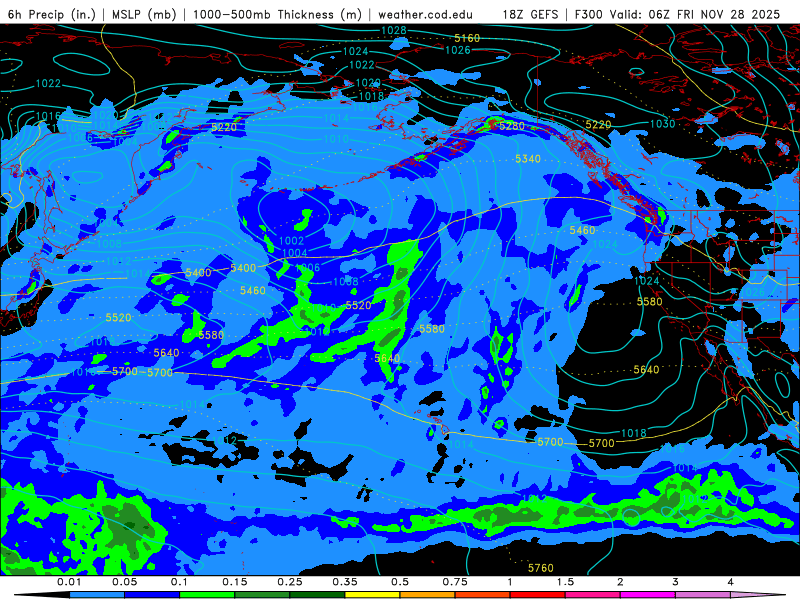Select yellow legend swatch between 0.35 and 0.5
The height and width of the screenshot is (600, 800).
pyautogui.click(x=372, y=595)
